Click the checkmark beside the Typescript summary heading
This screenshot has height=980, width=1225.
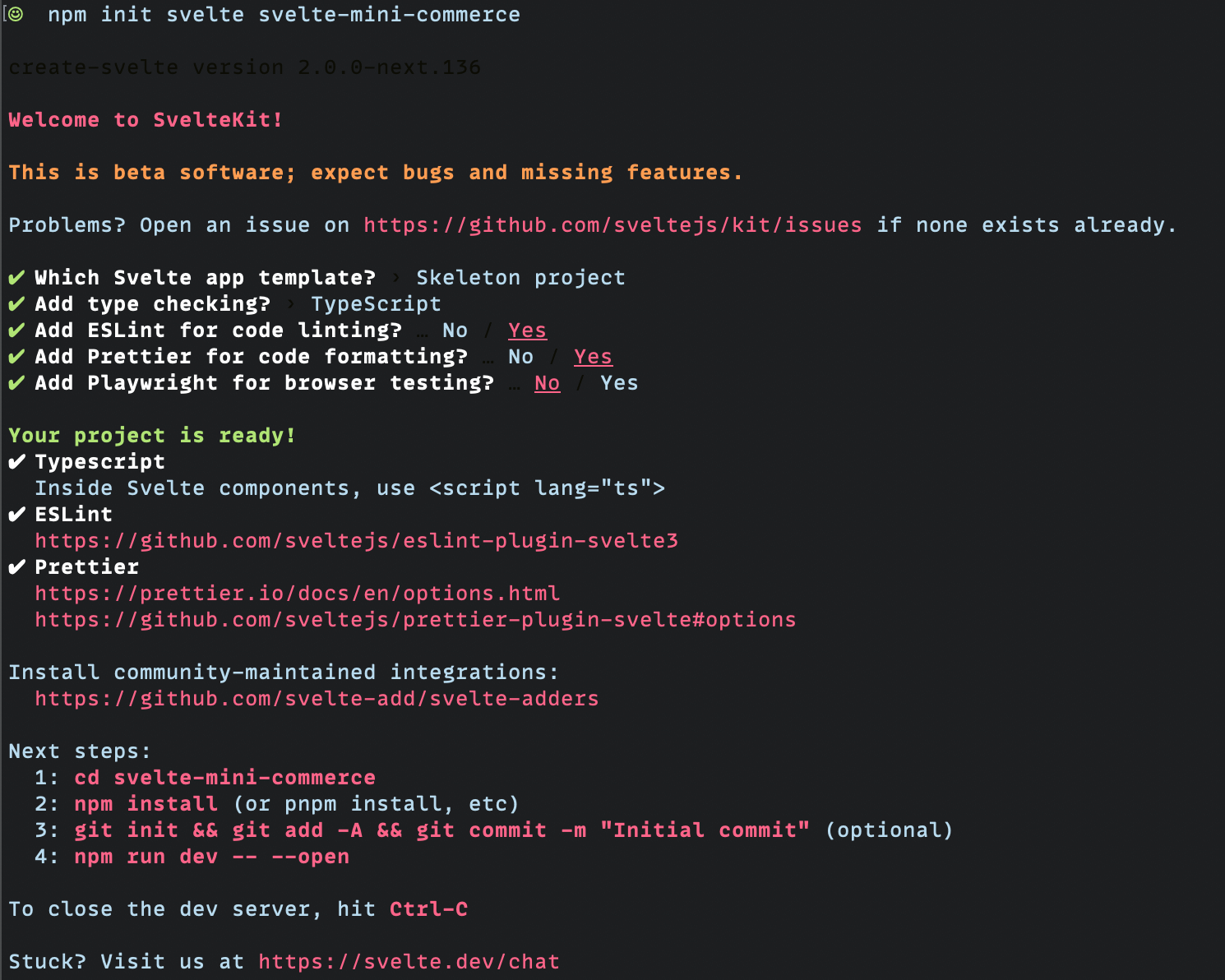[16, 462]
